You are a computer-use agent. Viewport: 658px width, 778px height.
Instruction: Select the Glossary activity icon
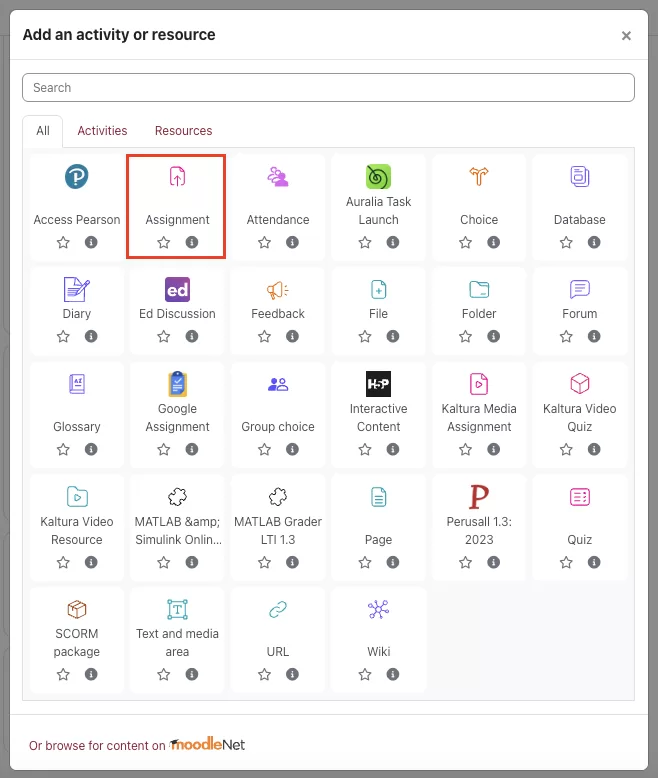coord(77,384)
